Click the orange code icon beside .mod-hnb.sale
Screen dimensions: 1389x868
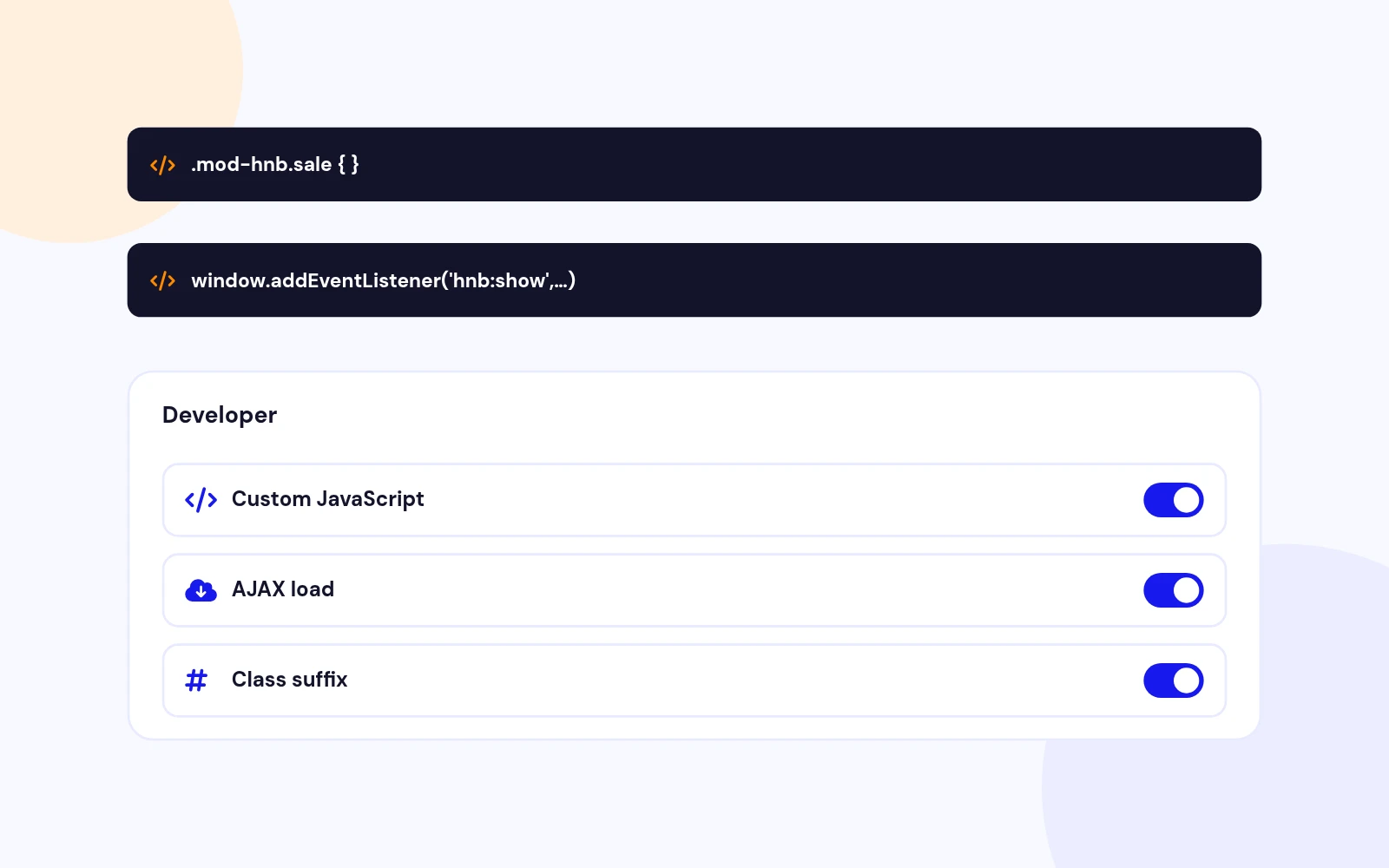(x=162, y=165)
